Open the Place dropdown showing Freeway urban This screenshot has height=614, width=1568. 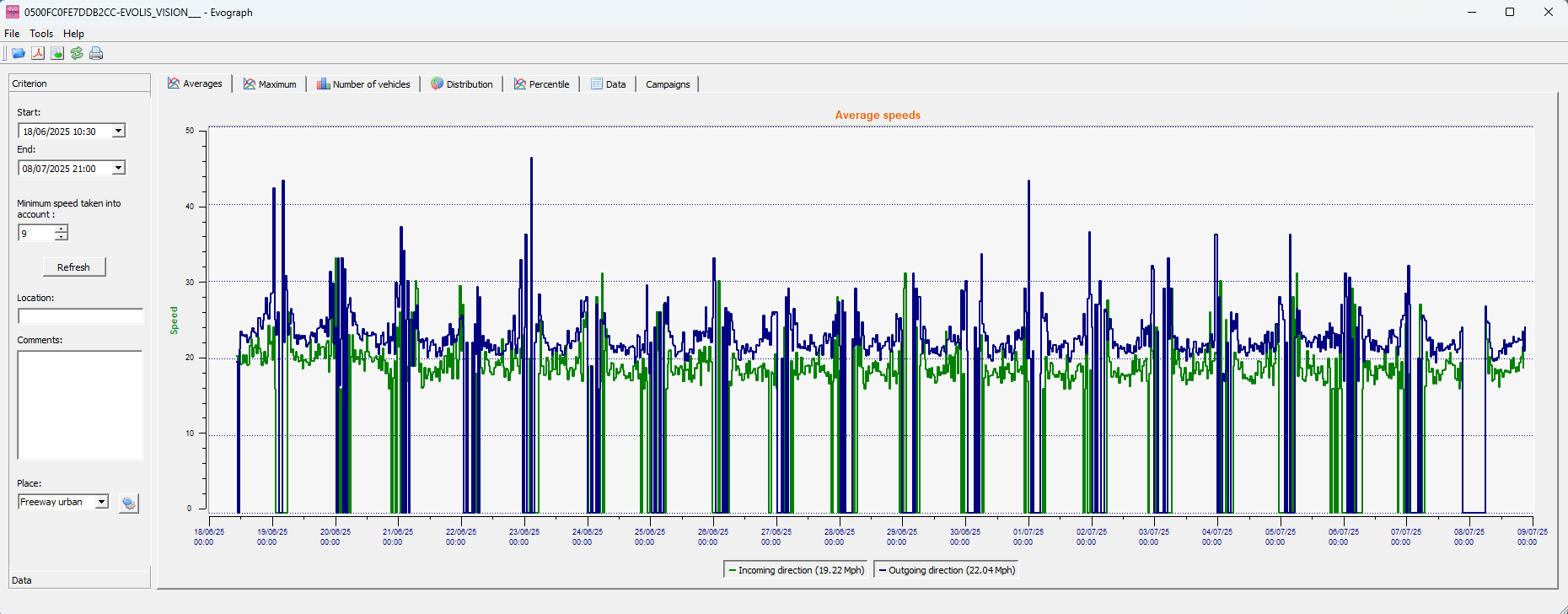101,502
